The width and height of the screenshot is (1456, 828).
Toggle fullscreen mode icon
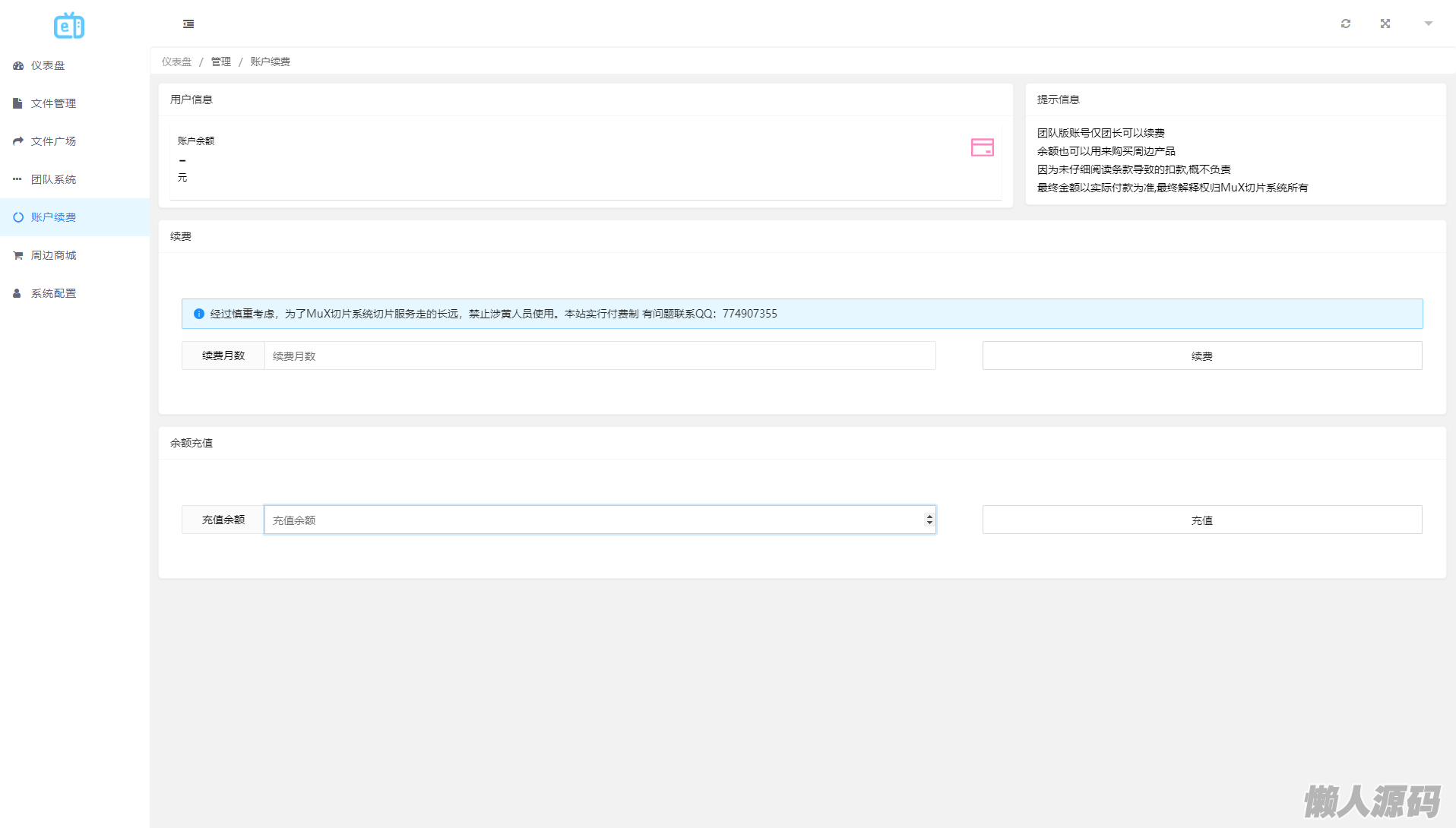click(1385, 24)
